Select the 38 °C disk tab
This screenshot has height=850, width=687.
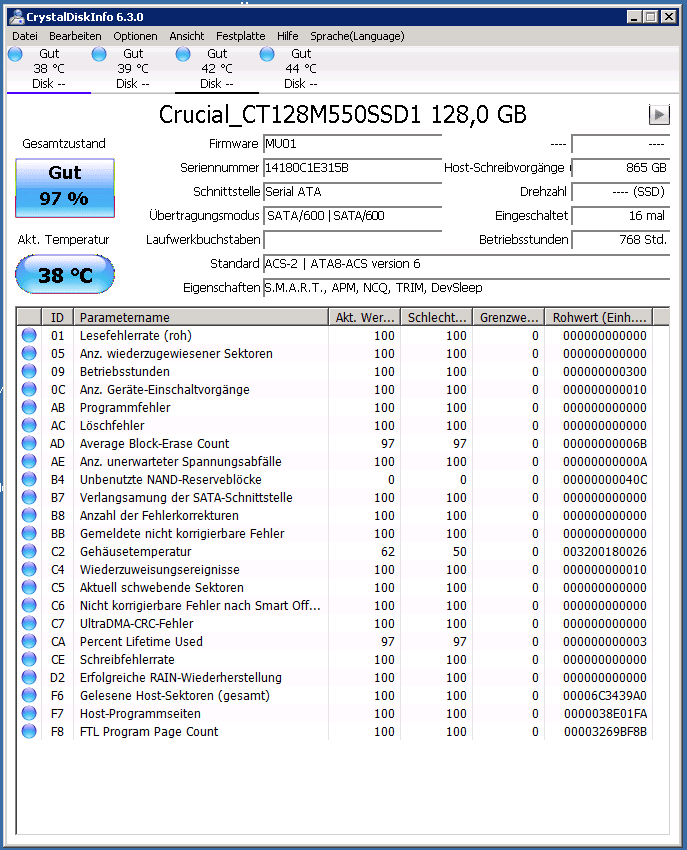tap(49, 69)
